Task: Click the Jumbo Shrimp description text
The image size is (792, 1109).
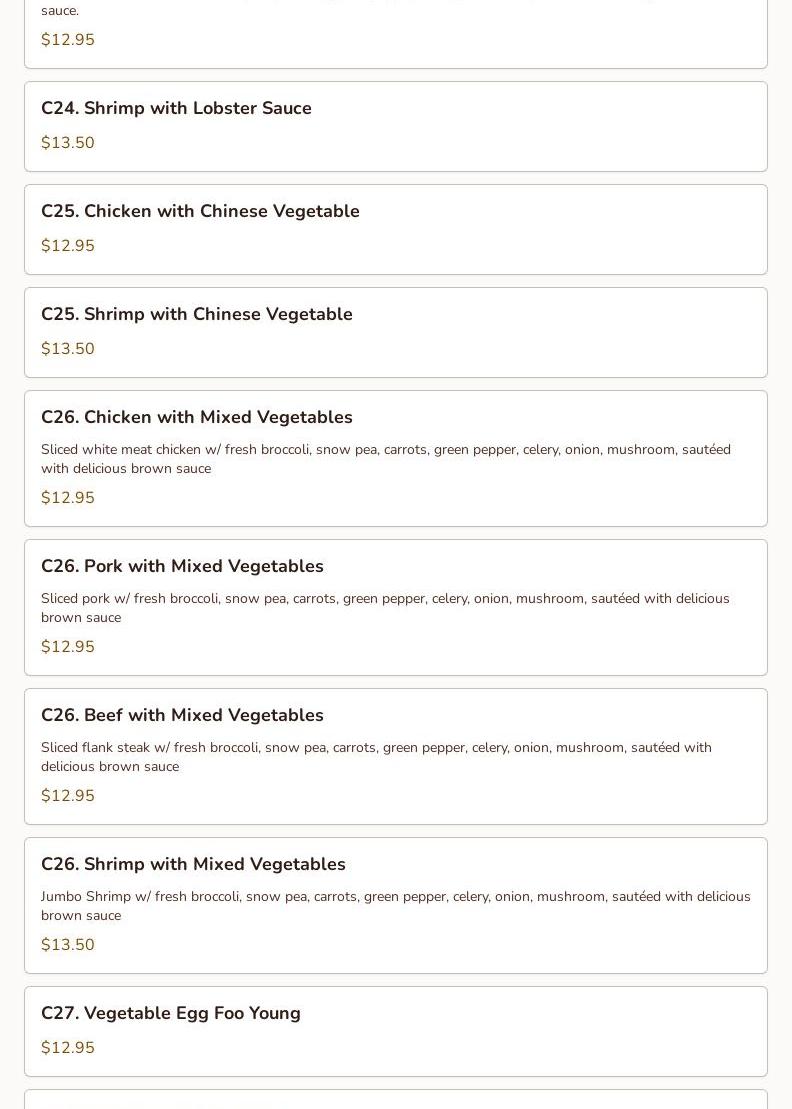Action: coord(395,906)
